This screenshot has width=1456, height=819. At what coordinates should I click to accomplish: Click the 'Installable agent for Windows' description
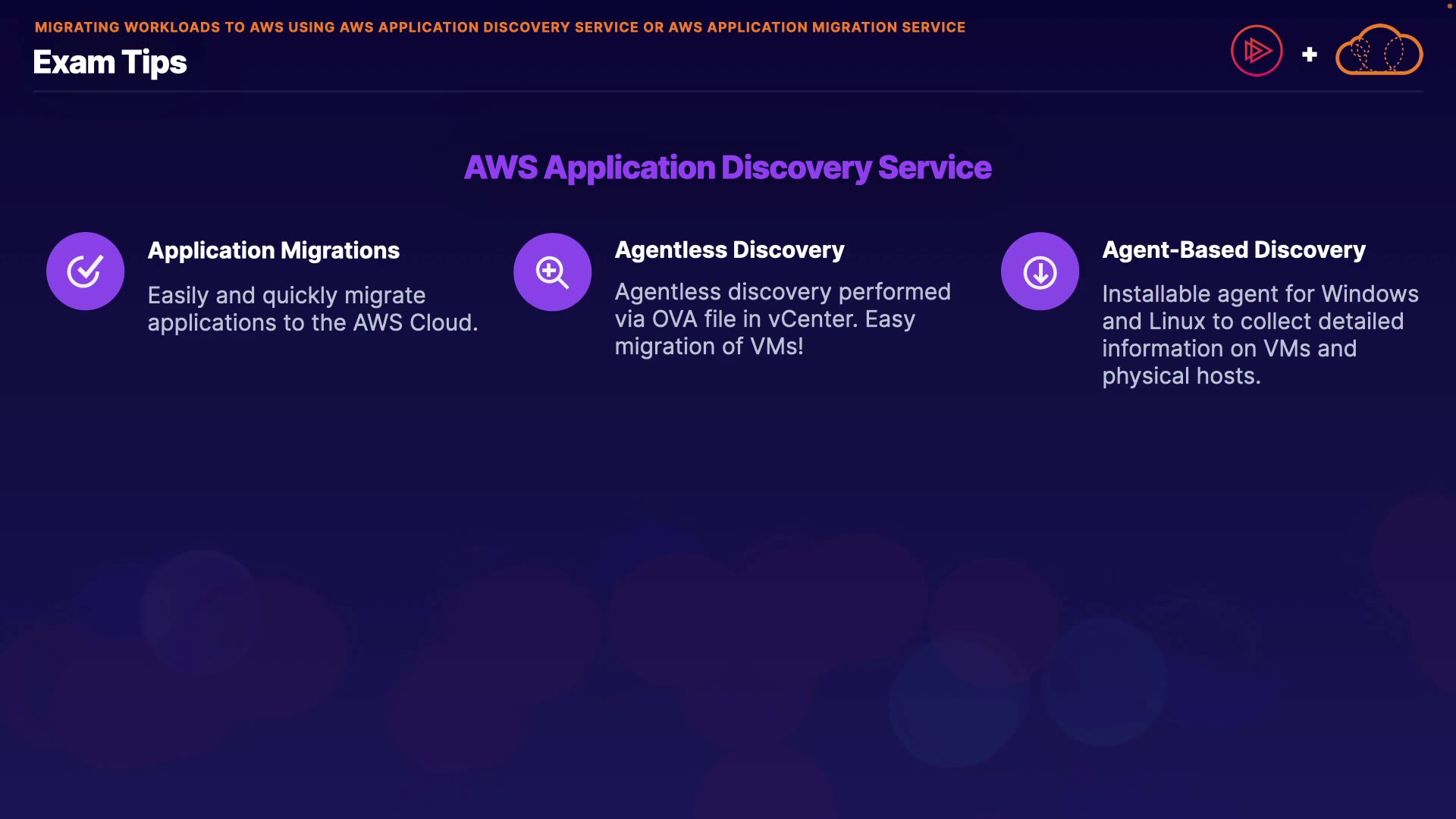point(1260,293)
